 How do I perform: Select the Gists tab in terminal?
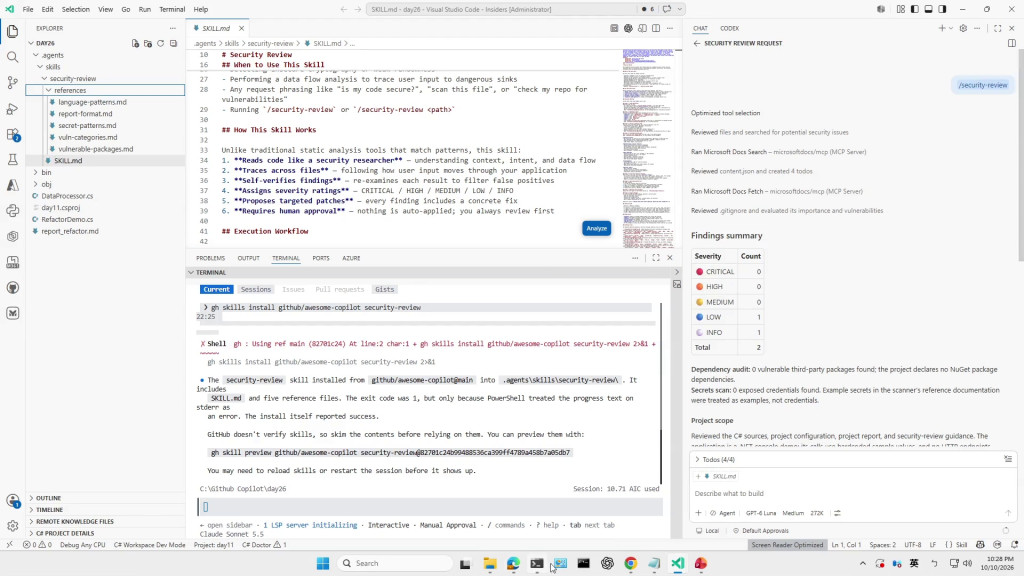pyautogui.click(x=385, y=289)
